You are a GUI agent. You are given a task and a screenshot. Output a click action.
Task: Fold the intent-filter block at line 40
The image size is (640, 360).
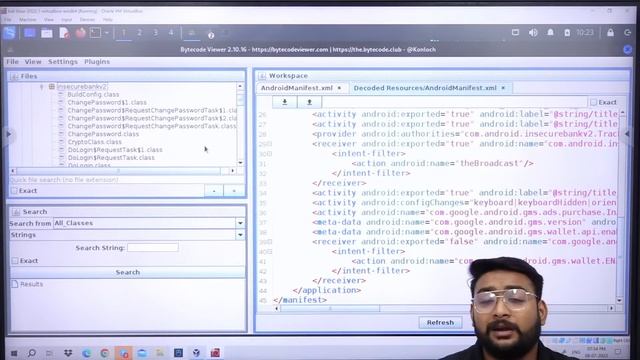pyautogui.click(x=270, y=252)
